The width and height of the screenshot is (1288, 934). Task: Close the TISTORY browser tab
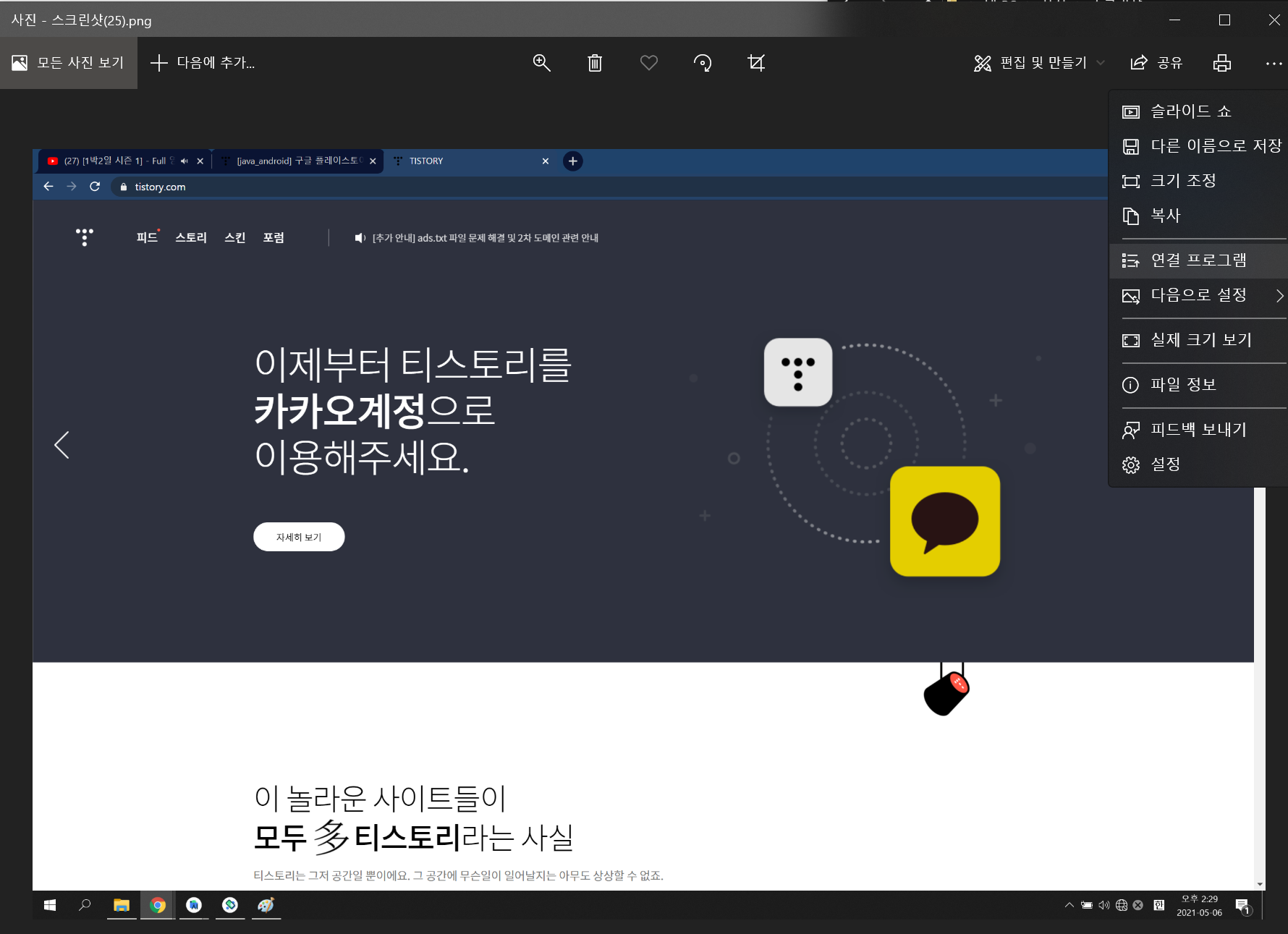[x=546, y=161]
